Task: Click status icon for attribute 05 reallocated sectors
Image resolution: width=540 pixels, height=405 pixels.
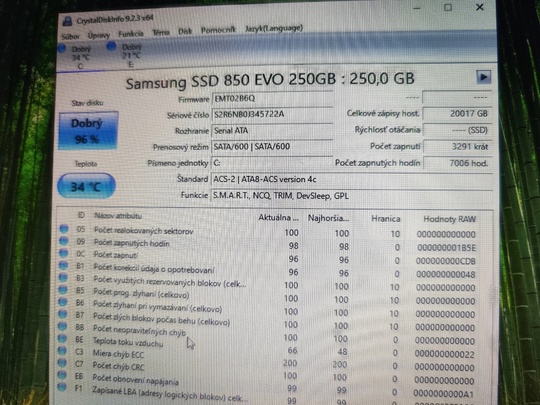Action: 64,229
